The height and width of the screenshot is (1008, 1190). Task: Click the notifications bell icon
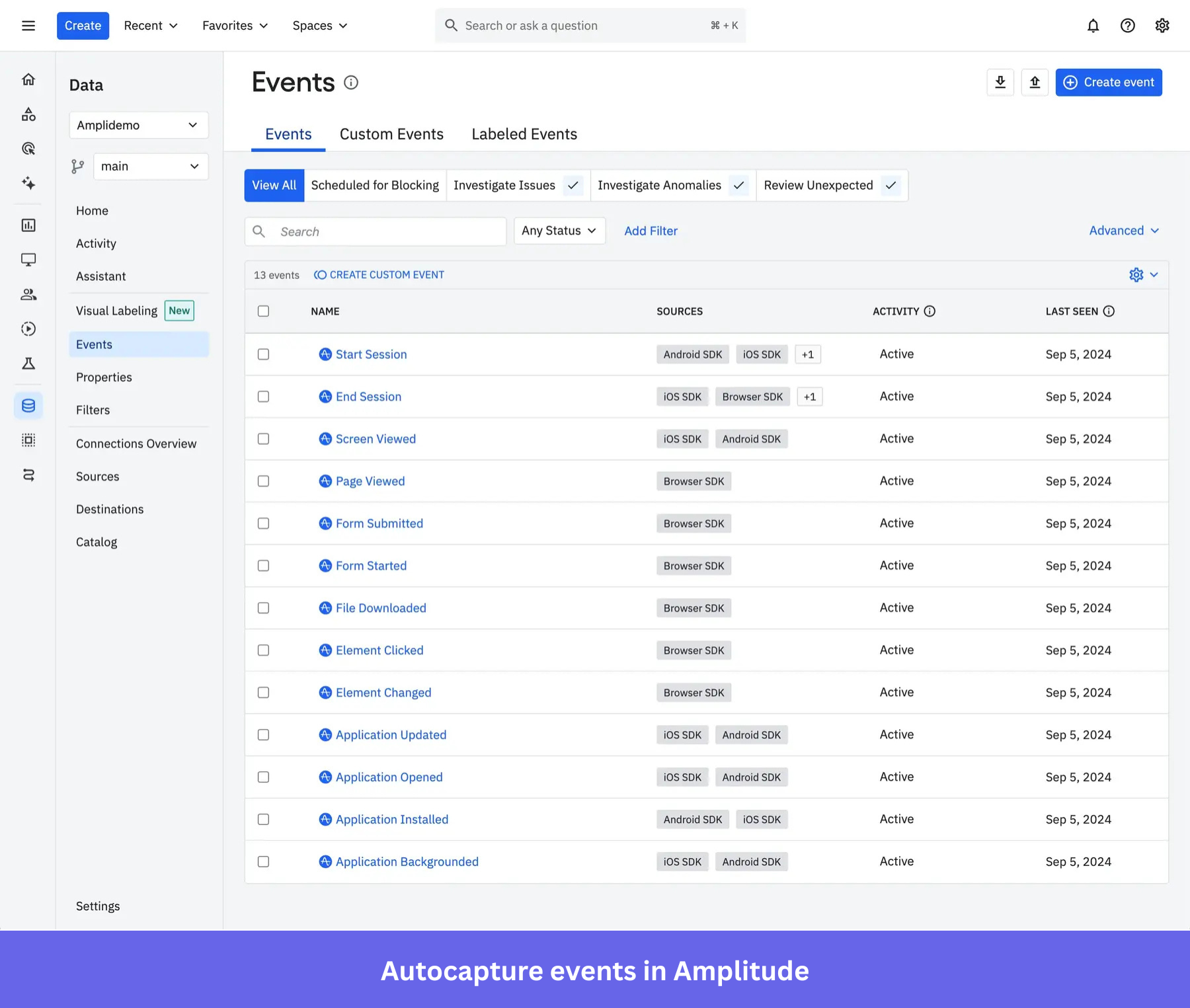tap(1093, 26)
